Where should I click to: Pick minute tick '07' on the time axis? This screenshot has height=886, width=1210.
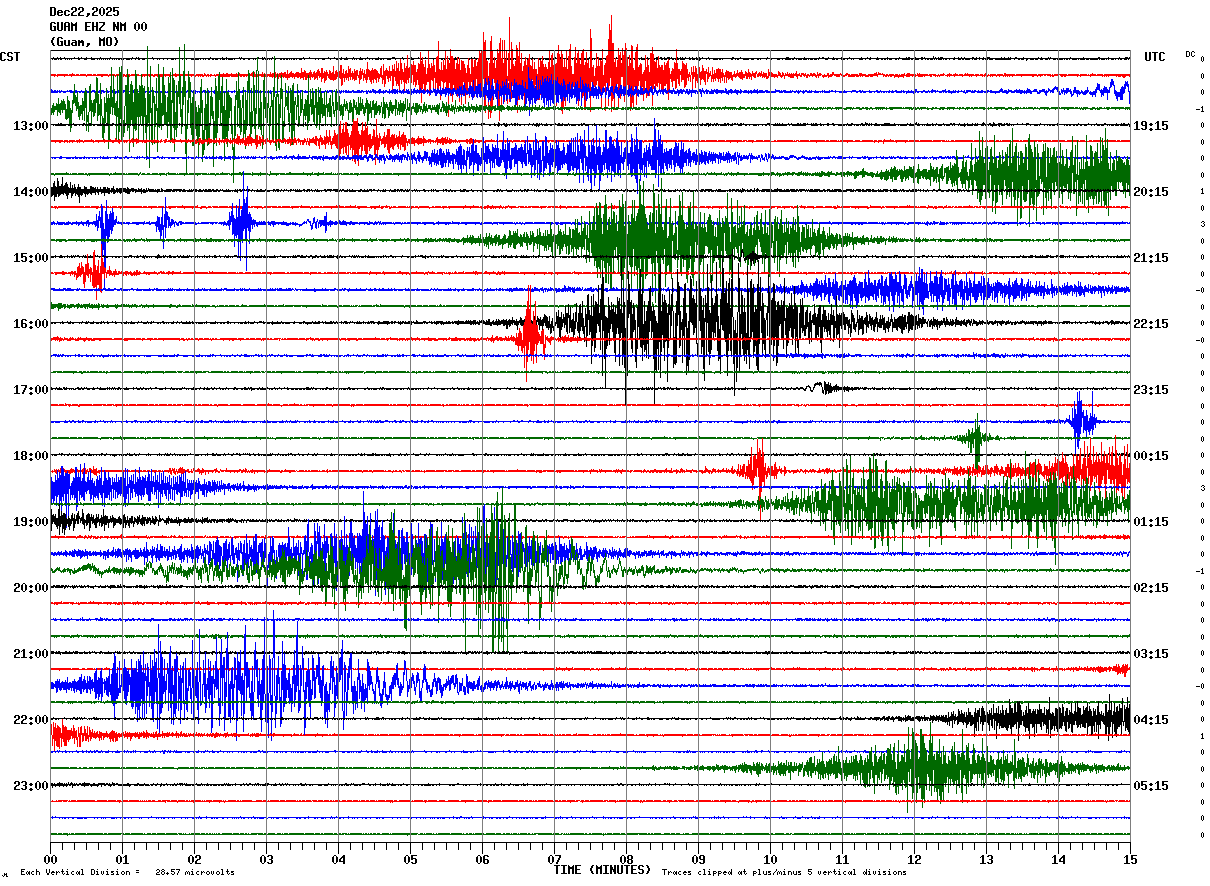click(x=555, y=860)
